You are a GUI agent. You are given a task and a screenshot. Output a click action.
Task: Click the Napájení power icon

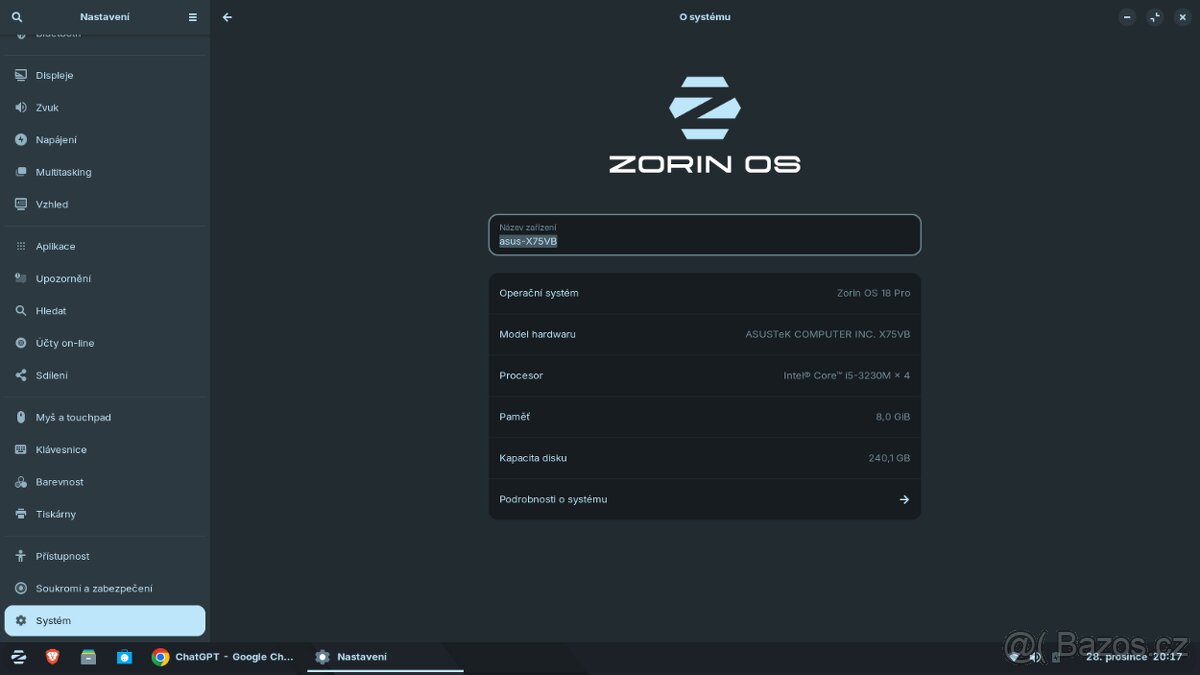point(21,140)
